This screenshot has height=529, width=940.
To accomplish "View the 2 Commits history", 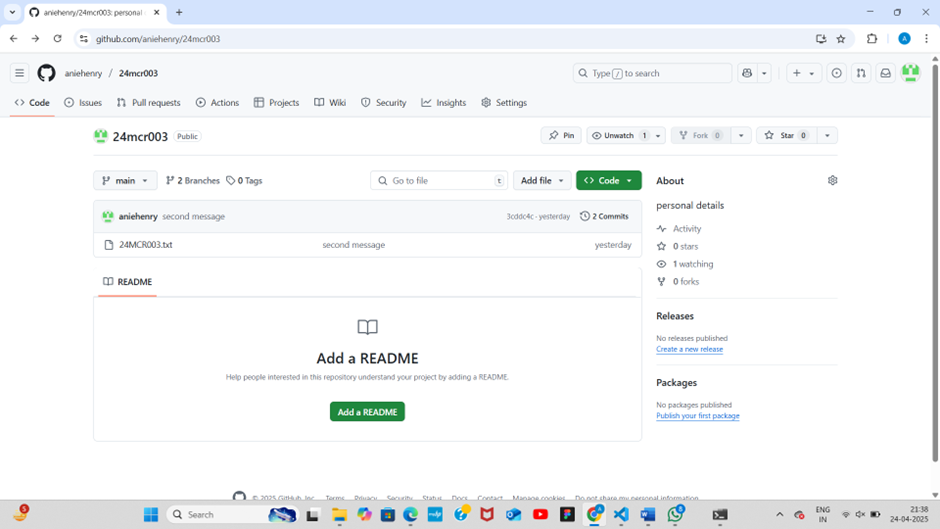I will pyautogui.click(x=604, y=217).
